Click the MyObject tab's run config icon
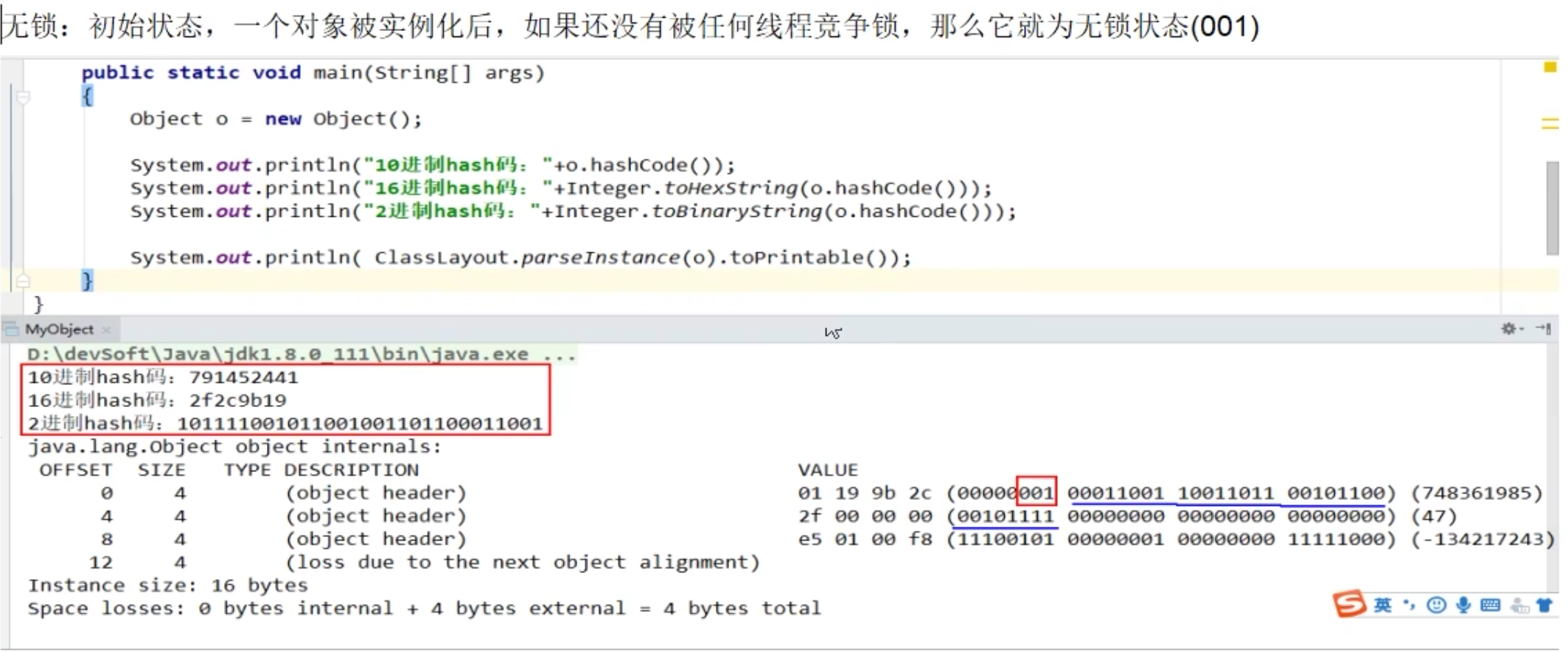1568x652 pixels. 12,330
